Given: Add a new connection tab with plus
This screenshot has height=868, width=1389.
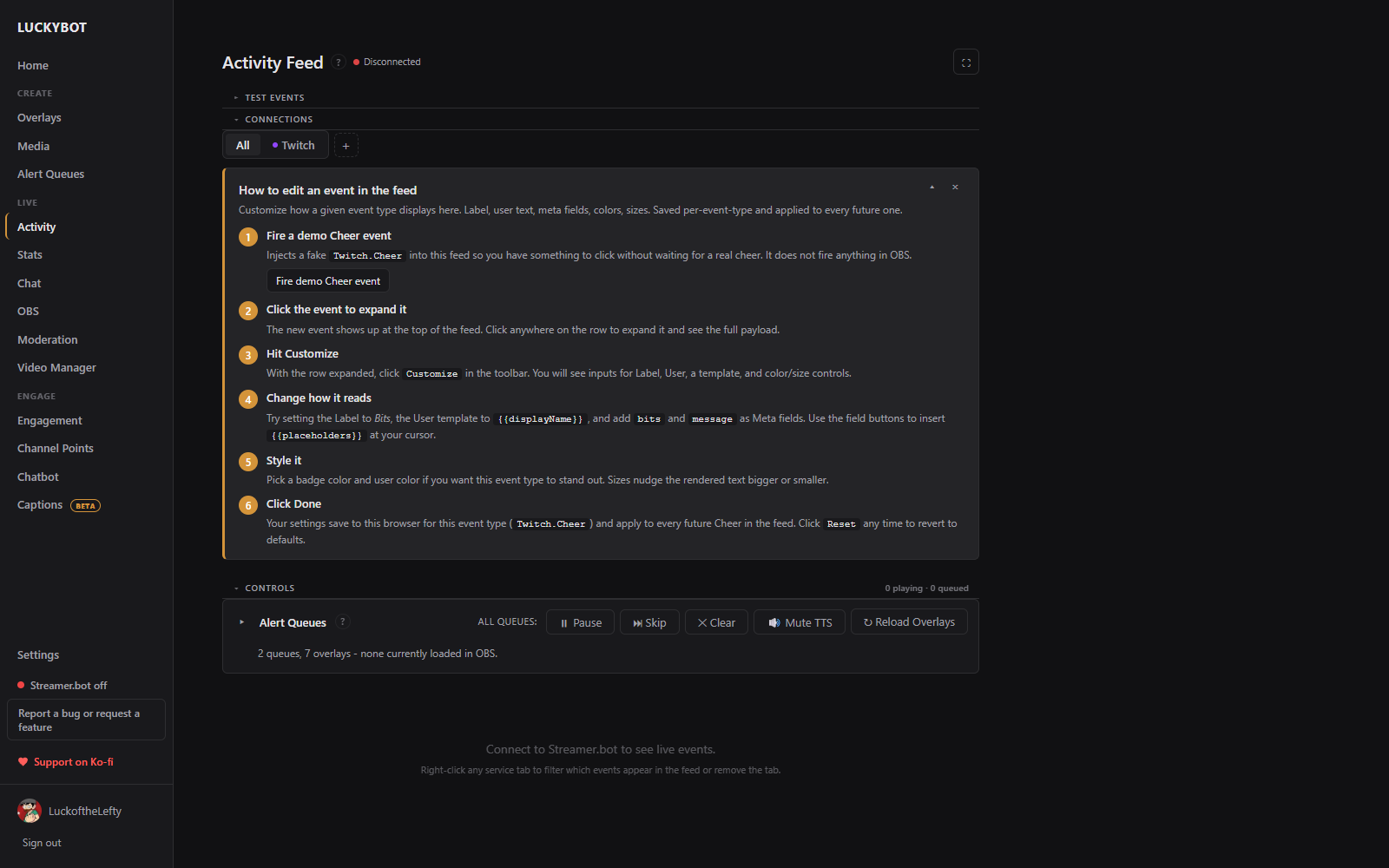Looking at the screenshot, I should tap(346, 146).
